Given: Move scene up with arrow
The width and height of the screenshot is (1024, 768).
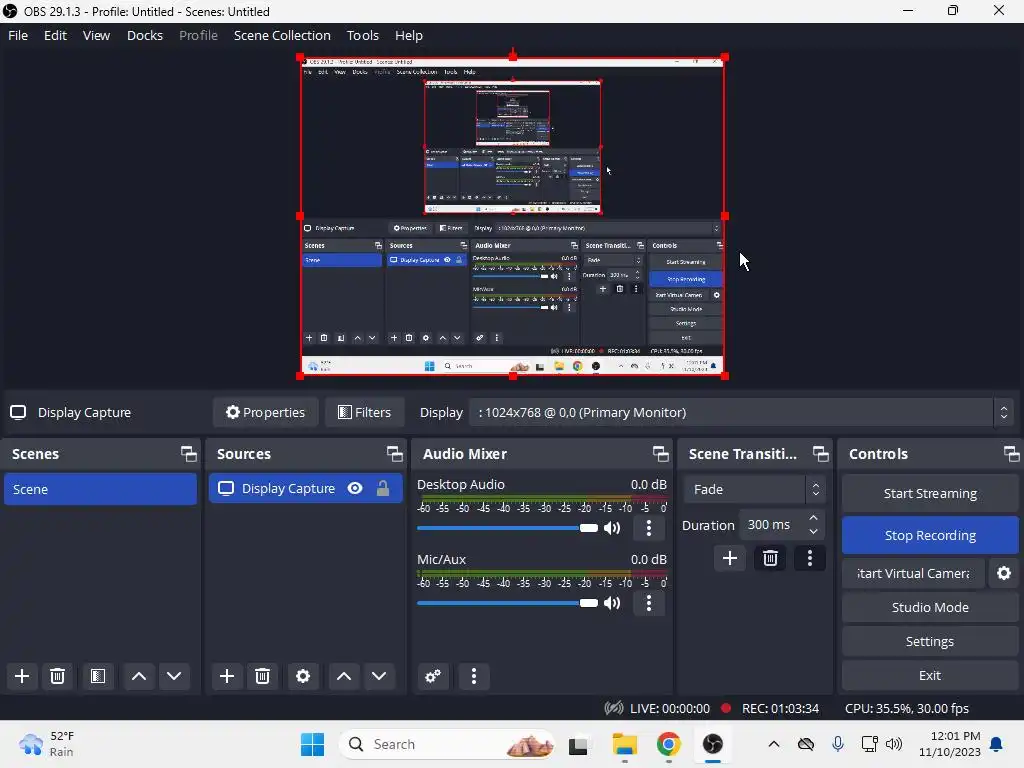Looking at the screenshot, I should point(138,676).
